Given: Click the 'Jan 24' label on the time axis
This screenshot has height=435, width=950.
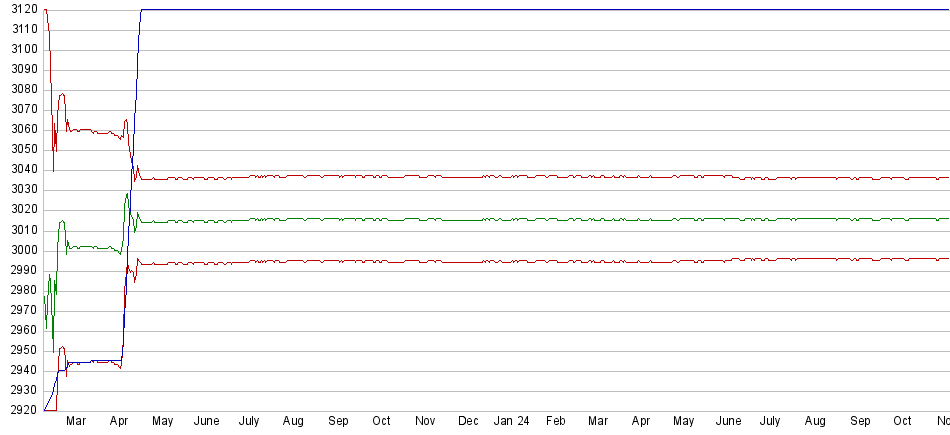Looking at the screenshot, I should click(x=510, y=422).
